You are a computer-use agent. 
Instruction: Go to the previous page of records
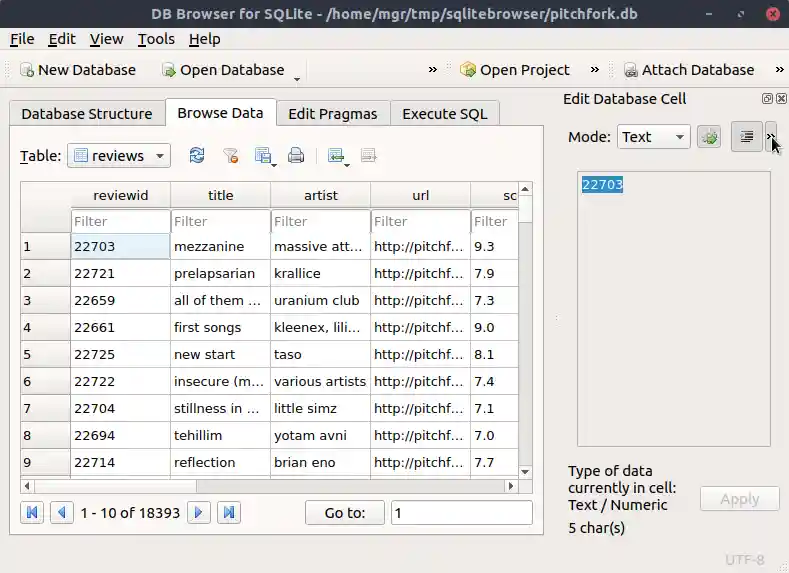point(62,512)
